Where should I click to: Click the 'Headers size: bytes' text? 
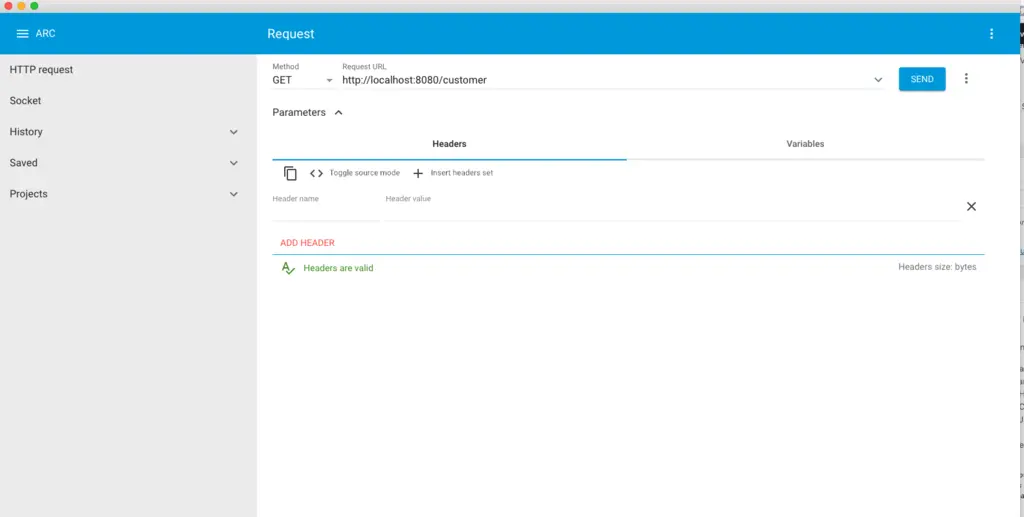[937, 267]
